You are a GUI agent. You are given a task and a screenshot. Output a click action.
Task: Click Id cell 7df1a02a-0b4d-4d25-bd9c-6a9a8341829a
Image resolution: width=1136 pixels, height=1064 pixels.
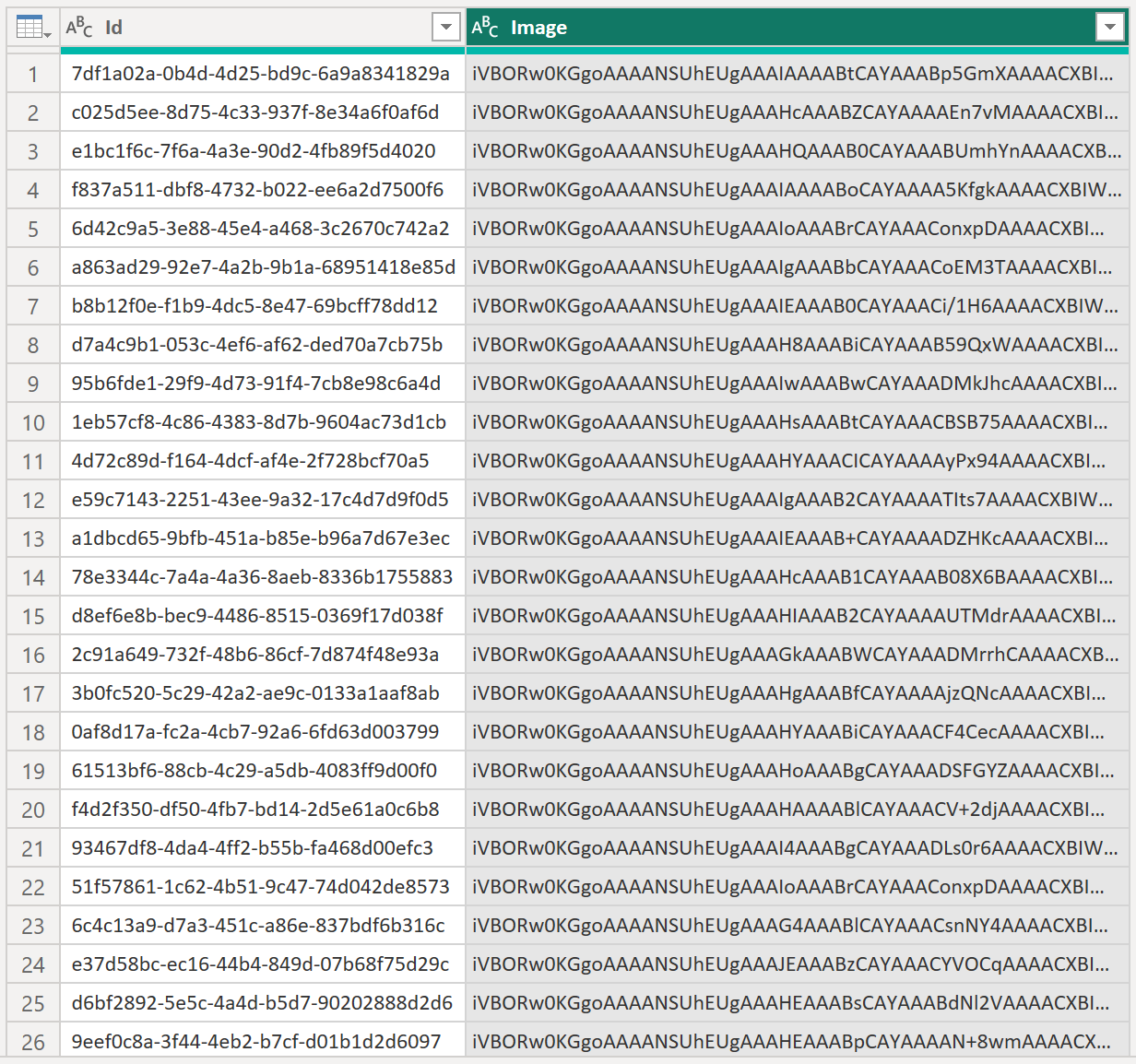click(x=263, y=74)
